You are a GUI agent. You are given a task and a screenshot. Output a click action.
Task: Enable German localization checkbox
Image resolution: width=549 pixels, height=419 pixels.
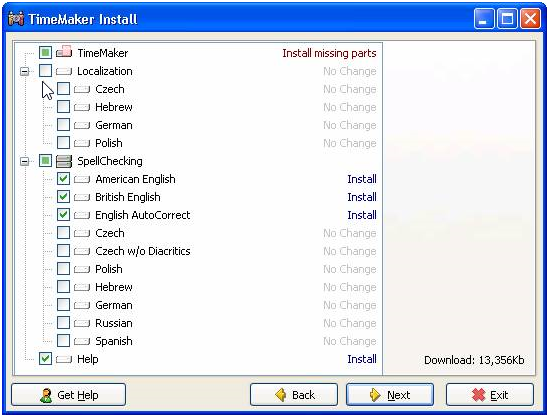(63, 125)
